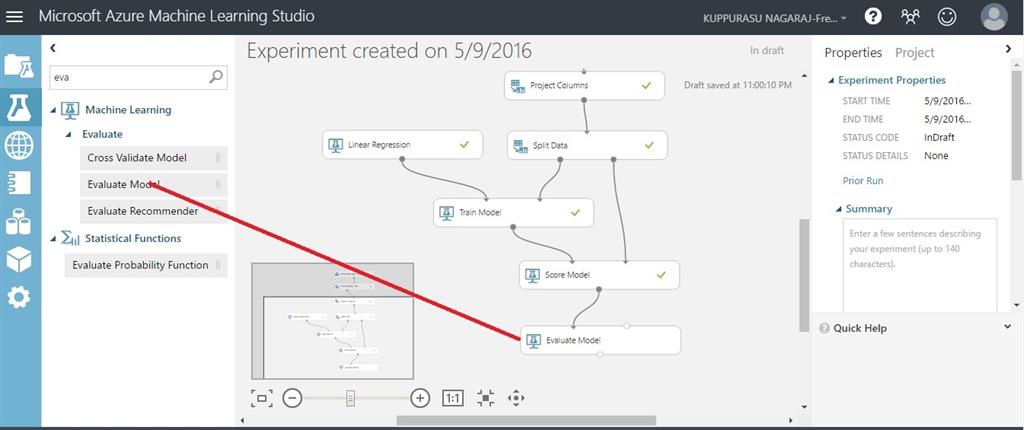
Task: Collapse the Evaluate subcategory
Action: [x=69, y=135]
